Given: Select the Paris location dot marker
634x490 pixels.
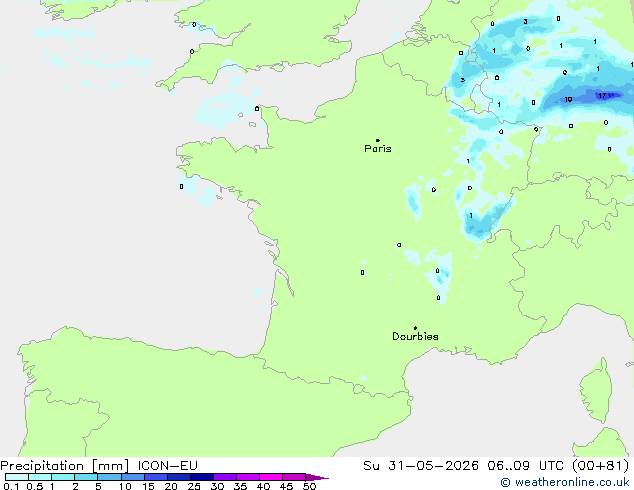Looking at the screenshot, I should pos(378,140).
